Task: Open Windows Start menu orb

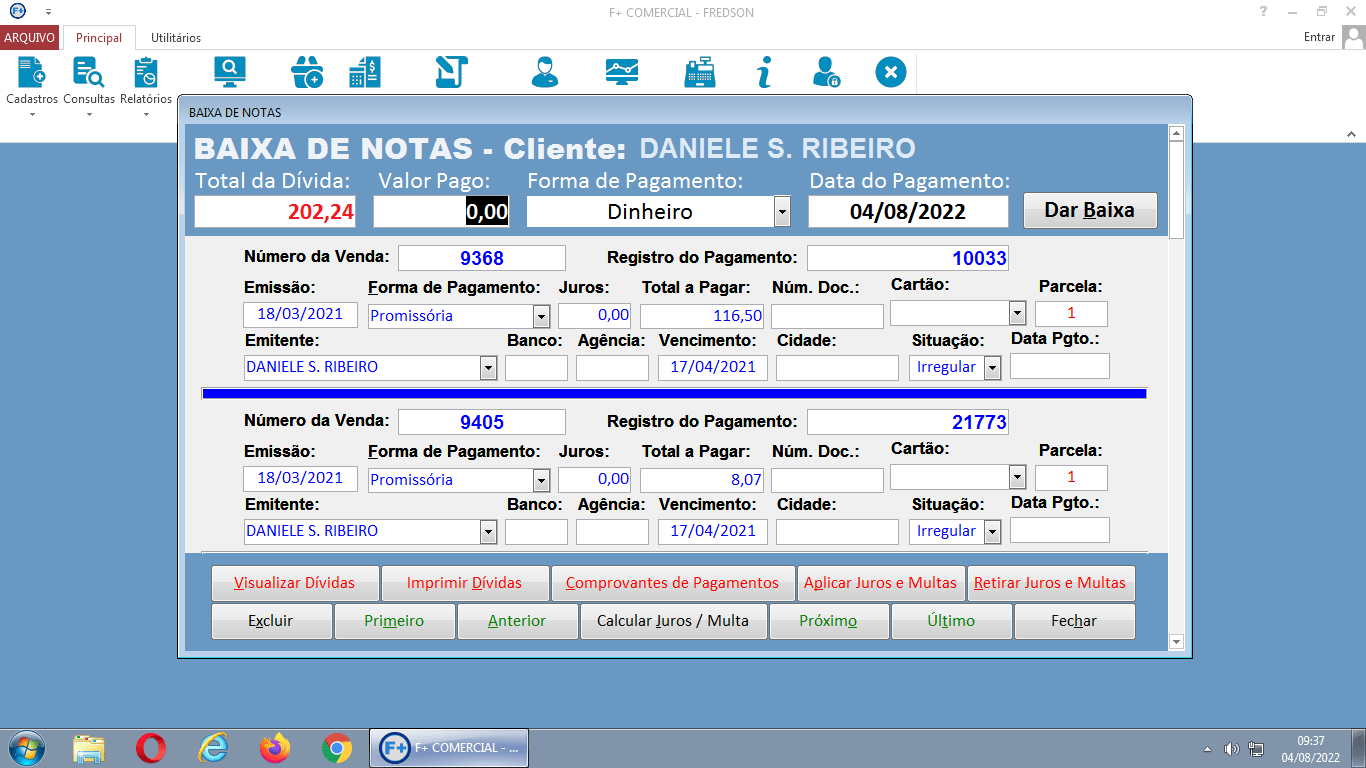Action: click(x=26, y=748)
